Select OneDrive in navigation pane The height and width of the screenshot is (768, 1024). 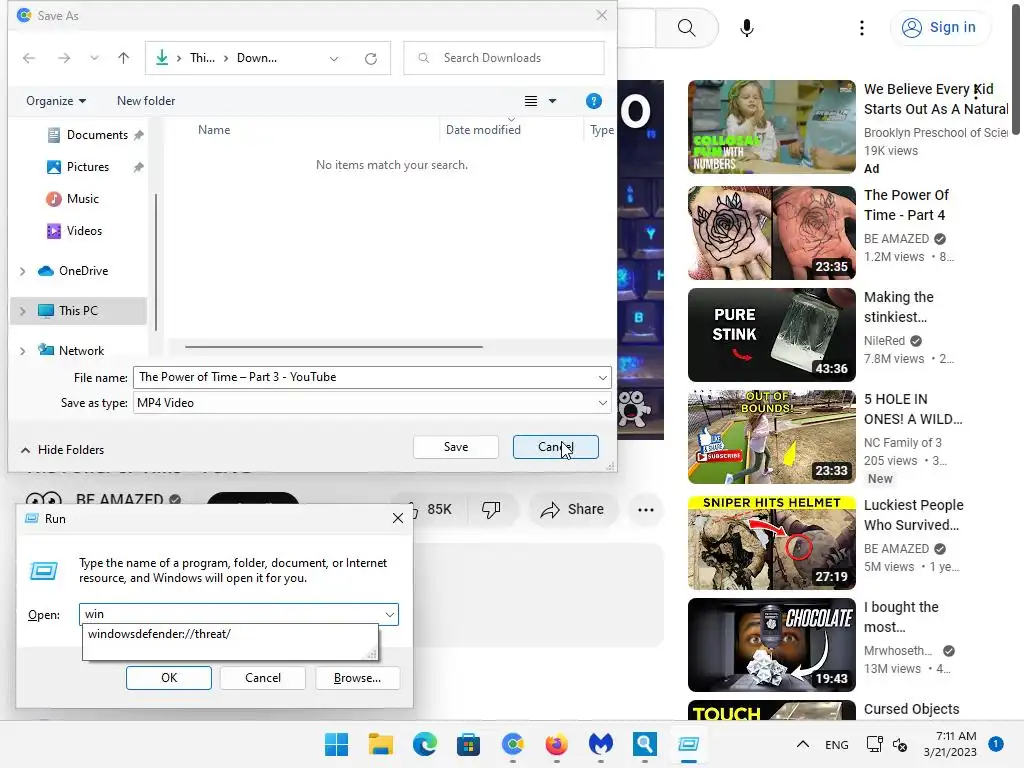[83, 271]
